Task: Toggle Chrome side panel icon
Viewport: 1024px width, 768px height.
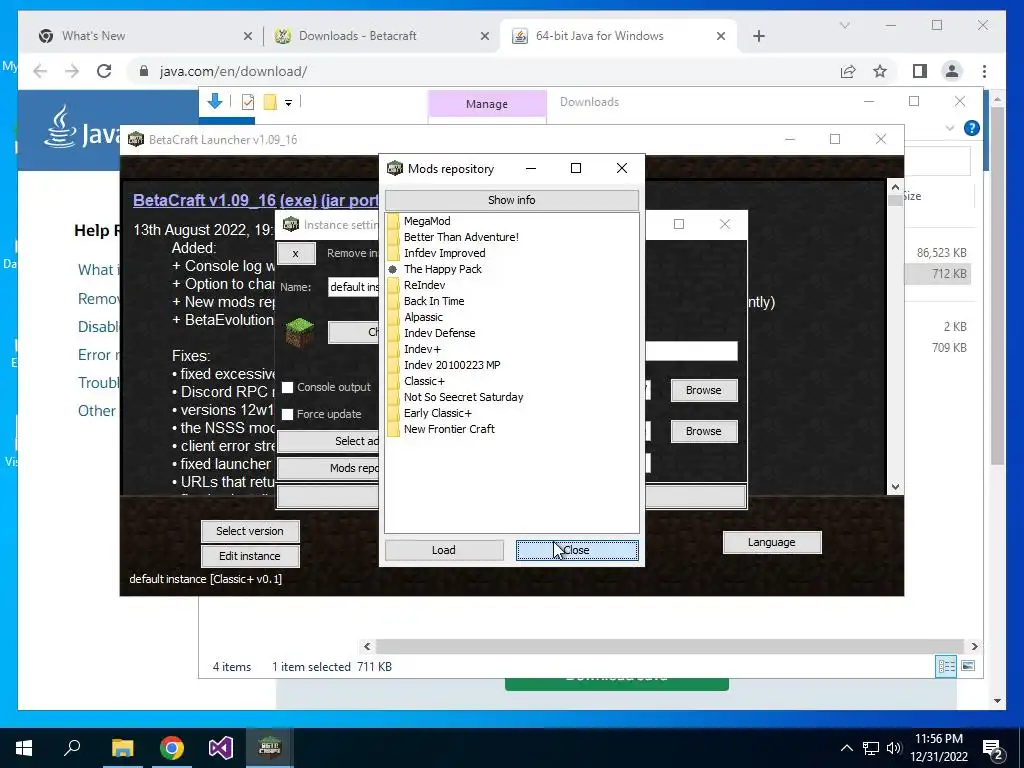Action: [920, 71]
